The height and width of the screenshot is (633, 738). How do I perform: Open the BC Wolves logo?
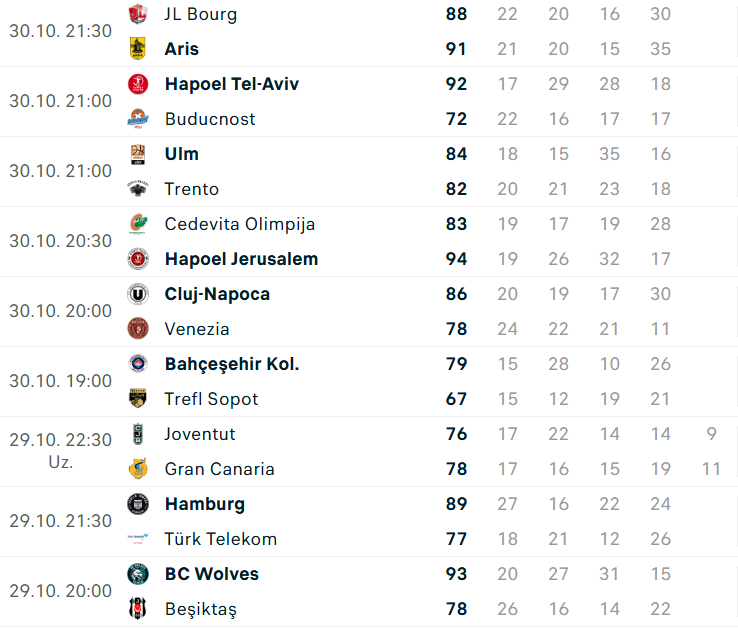[138, 574]
